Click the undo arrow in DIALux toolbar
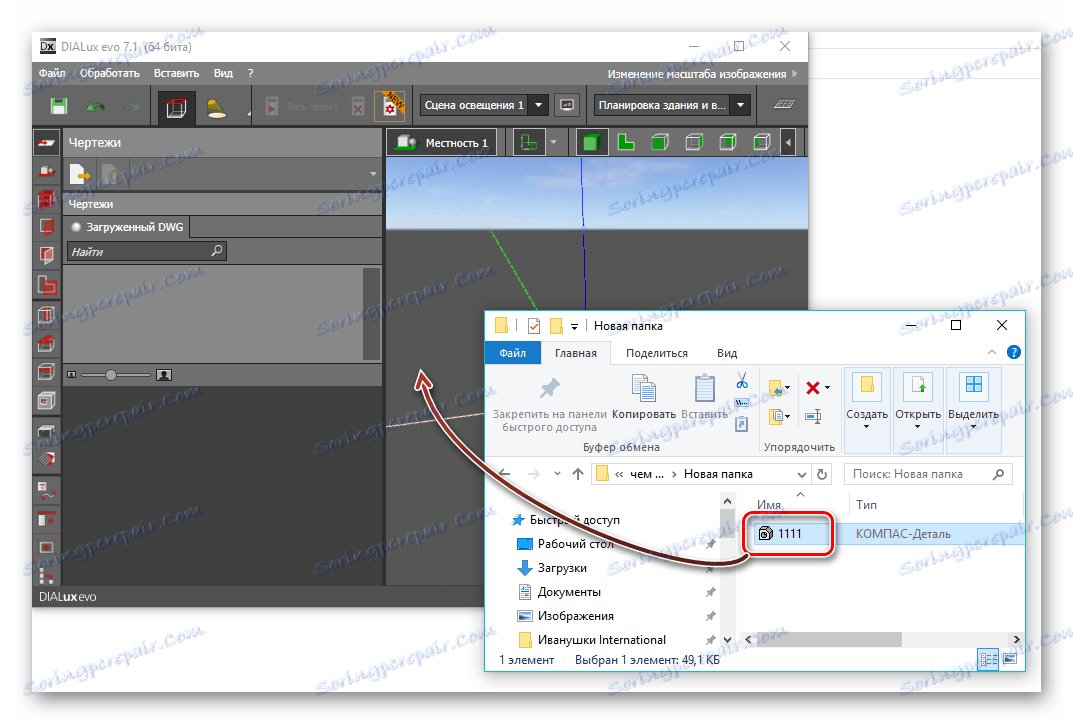The width and height of the screenshot is (1073, 724). 96,106
